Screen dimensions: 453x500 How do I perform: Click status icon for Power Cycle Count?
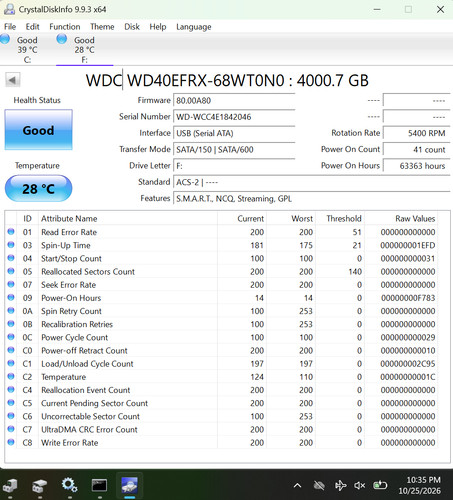(11, 337)
